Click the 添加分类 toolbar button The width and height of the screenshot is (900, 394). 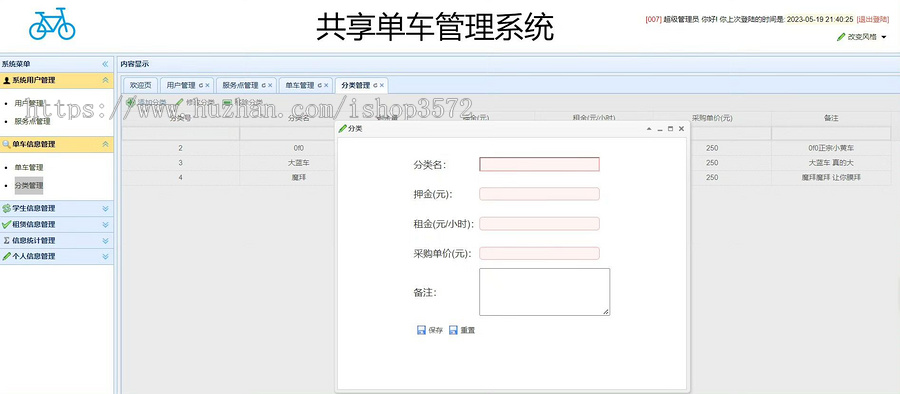146,102
